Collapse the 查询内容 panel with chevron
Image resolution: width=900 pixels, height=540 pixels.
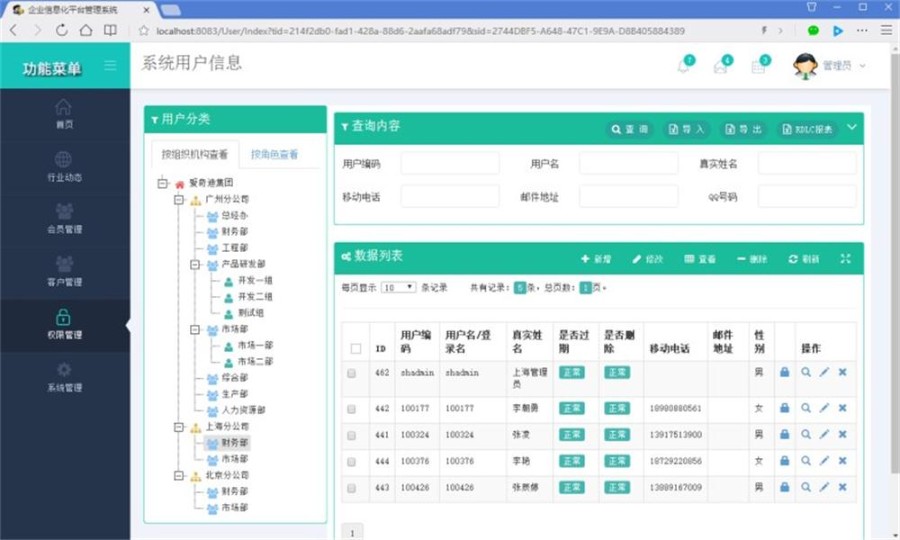click(x=852, y=127)
